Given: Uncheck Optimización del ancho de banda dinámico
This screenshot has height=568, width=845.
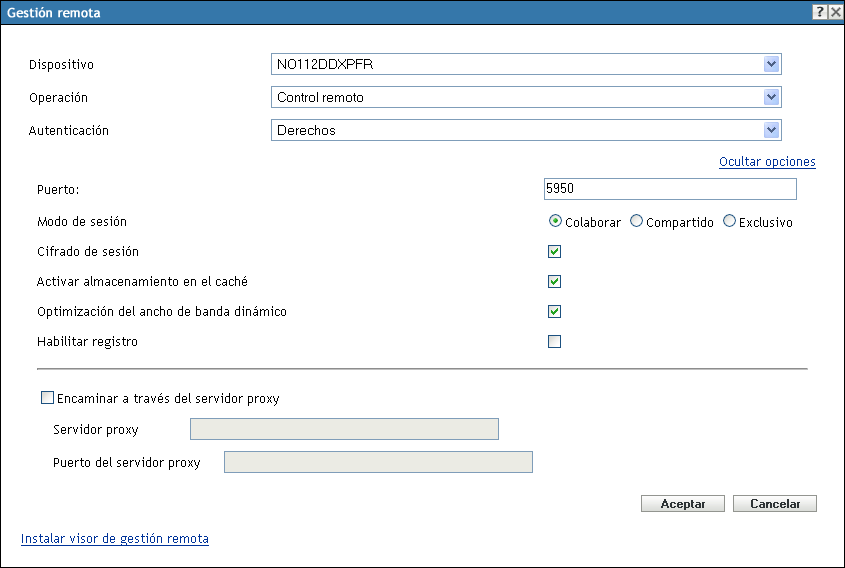Looking at the screenshot, I should click(555, 312).
